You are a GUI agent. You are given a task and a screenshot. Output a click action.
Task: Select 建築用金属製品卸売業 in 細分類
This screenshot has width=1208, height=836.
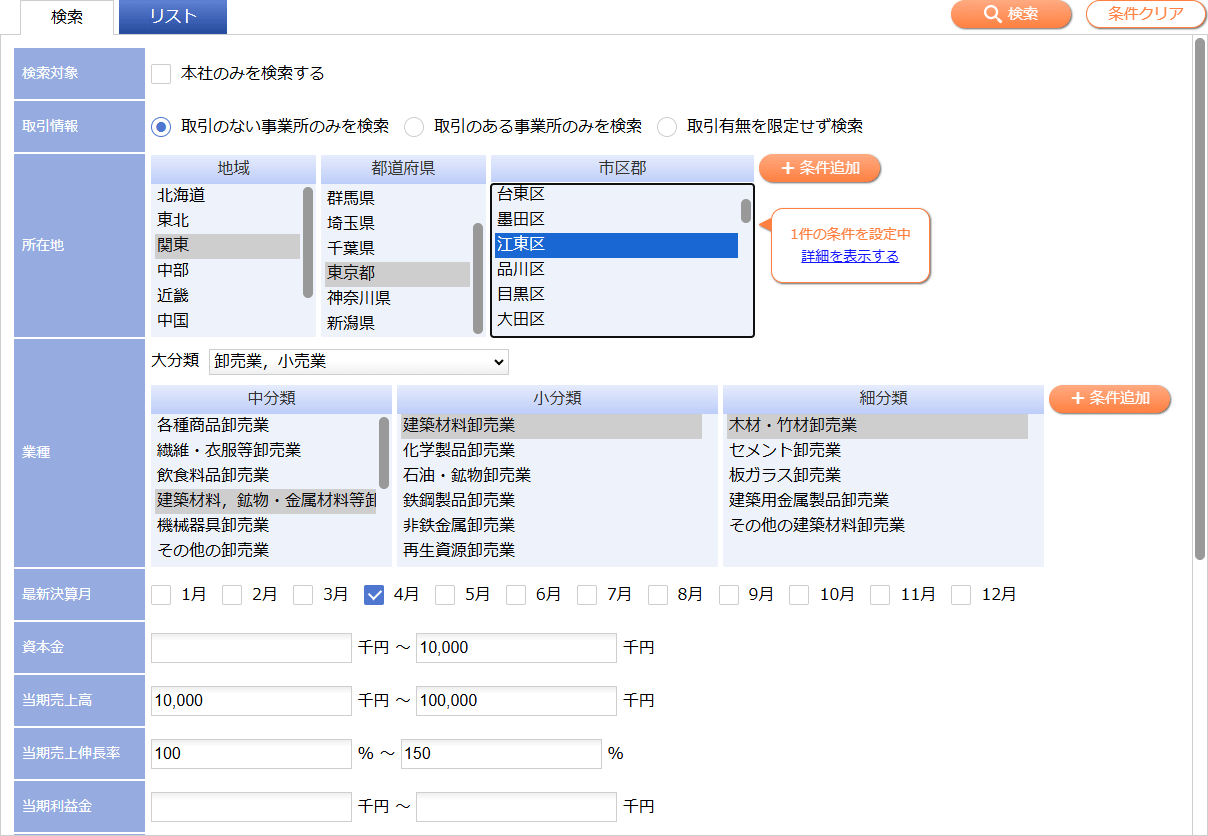877,501
